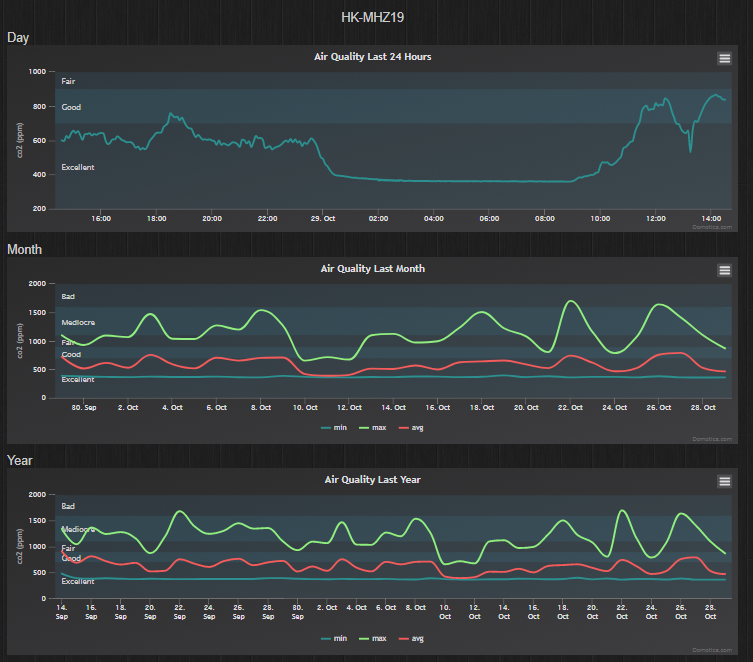Screen dimensions: 753x662
Task: Toggle the avg series in month legend
Action: point(411,427)
